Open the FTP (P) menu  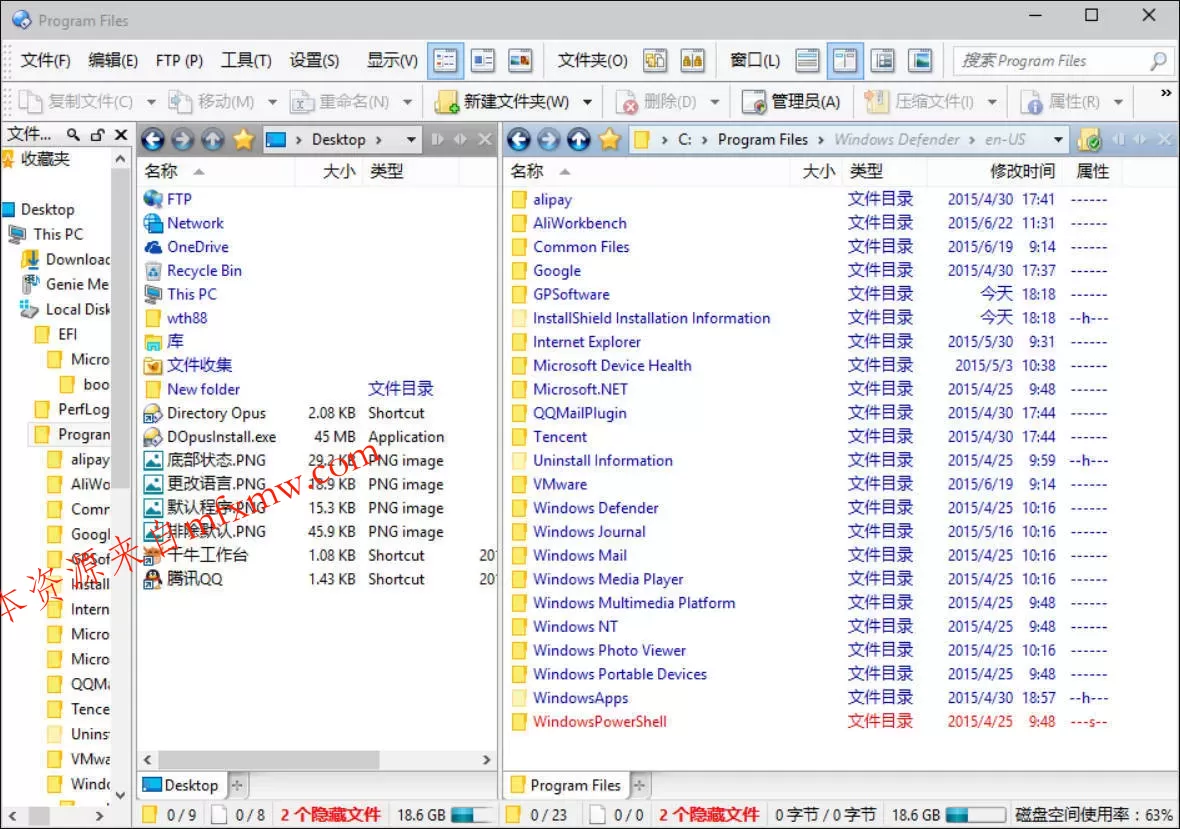179,60
